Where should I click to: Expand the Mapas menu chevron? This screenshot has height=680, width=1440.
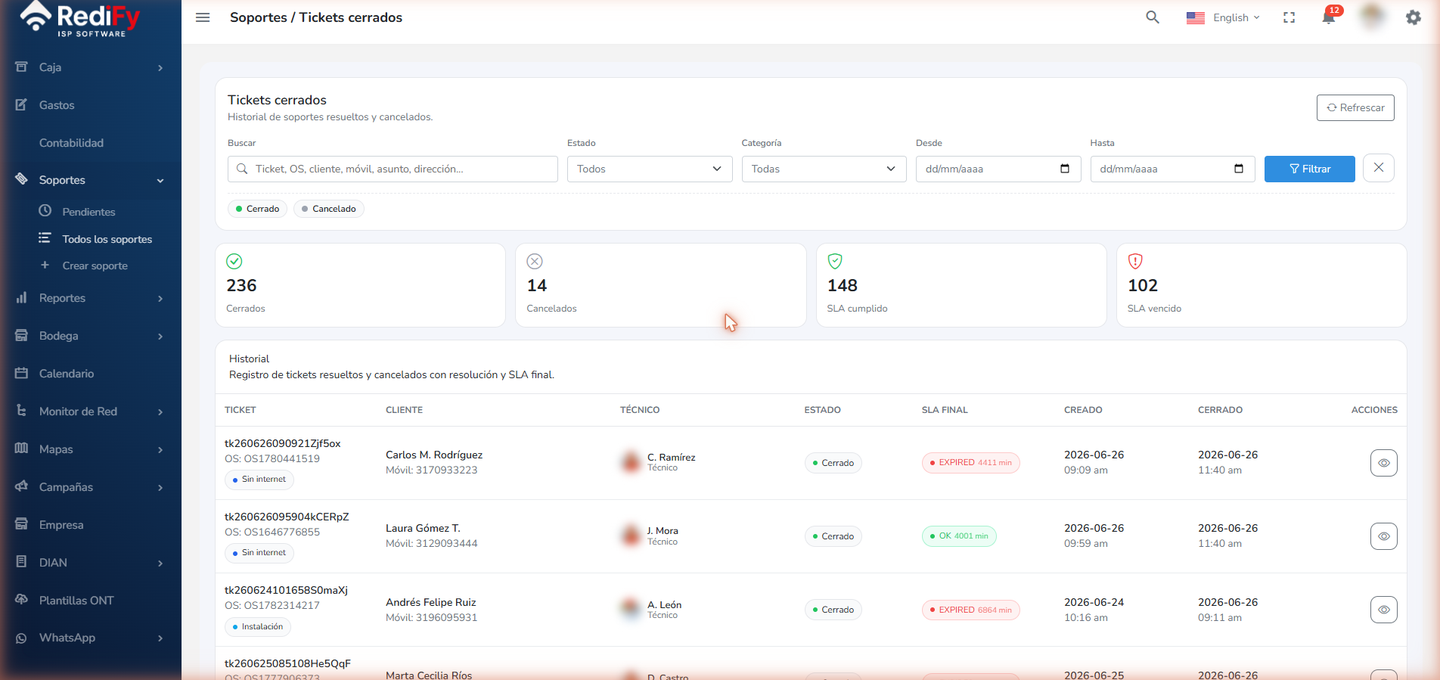160,450
